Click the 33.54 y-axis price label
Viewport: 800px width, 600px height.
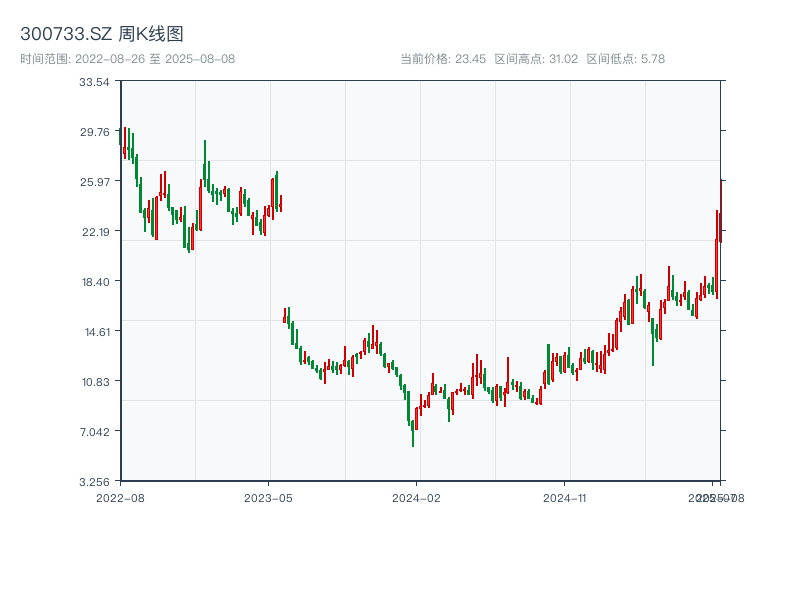point(95,82)
